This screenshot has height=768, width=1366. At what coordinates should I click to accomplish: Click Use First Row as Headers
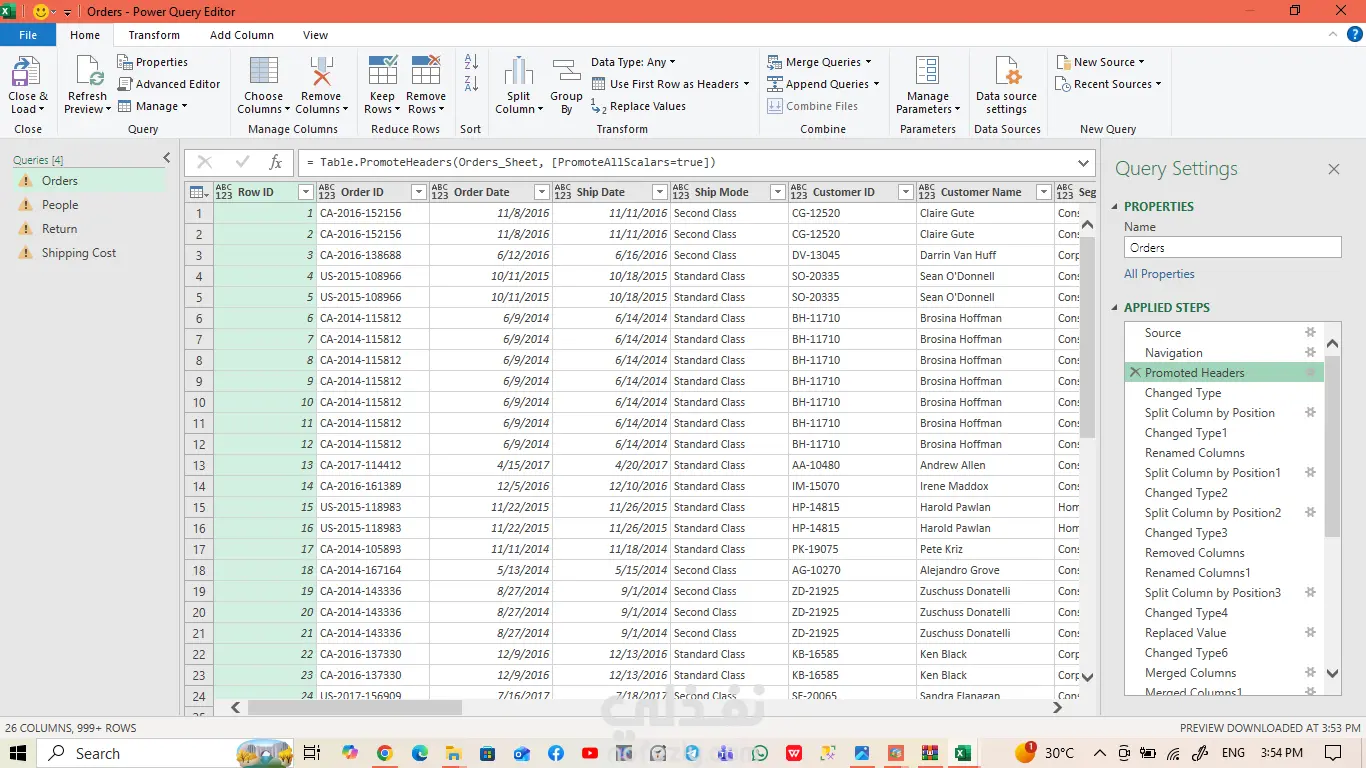pos(670,84)
